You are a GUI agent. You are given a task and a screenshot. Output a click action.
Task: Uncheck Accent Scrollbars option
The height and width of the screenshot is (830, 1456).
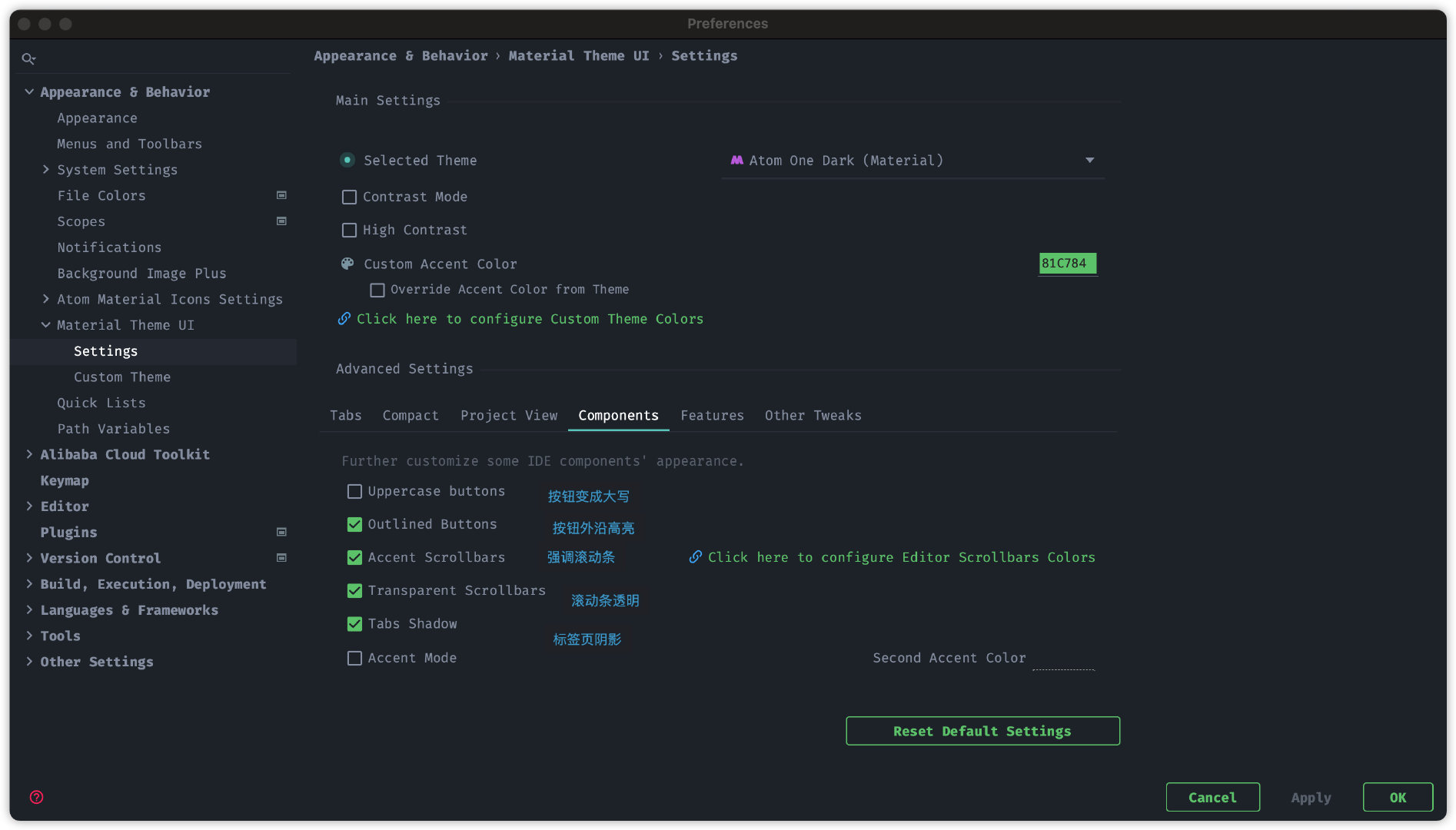354,557
